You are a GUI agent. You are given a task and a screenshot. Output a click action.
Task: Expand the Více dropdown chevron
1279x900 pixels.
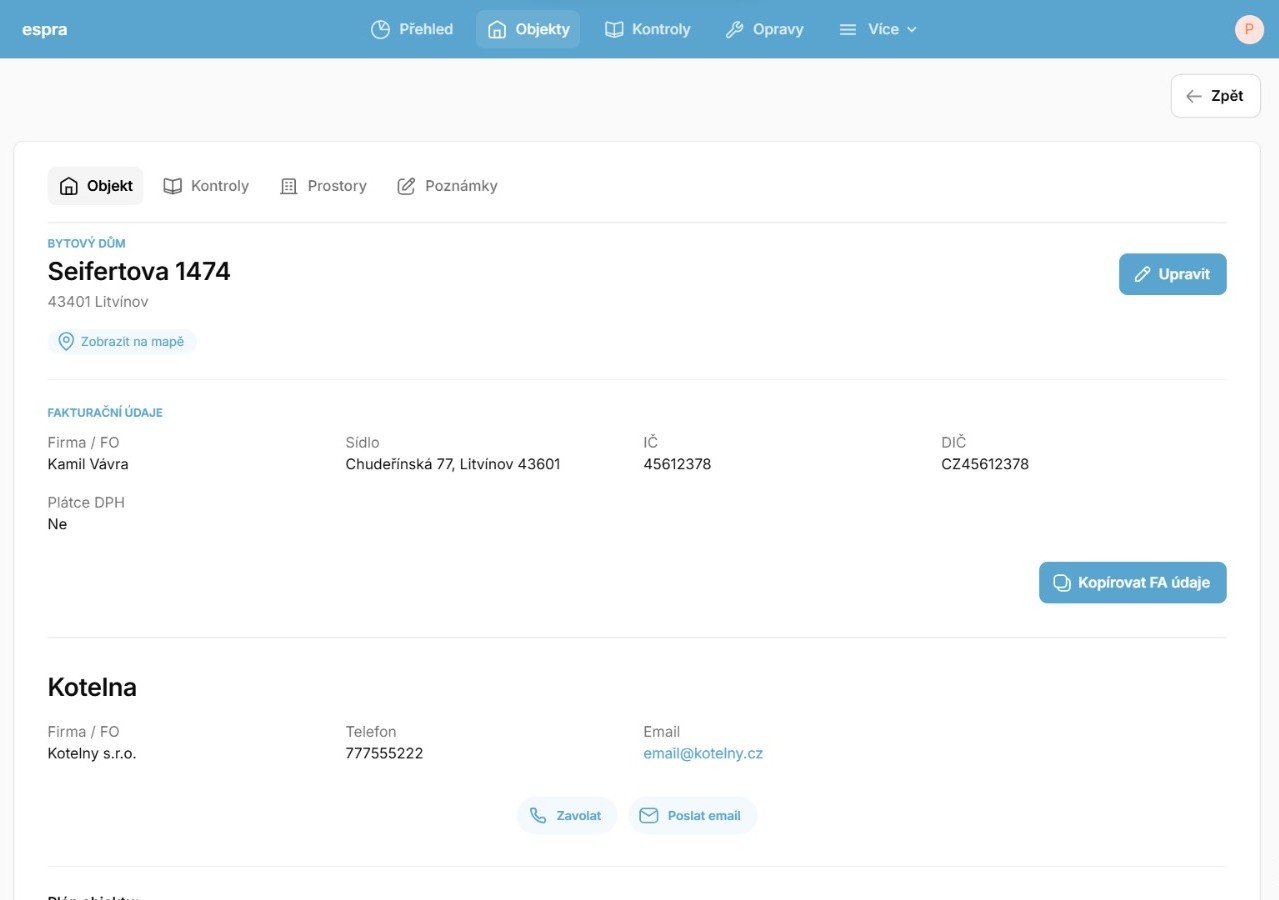point(911,29)
